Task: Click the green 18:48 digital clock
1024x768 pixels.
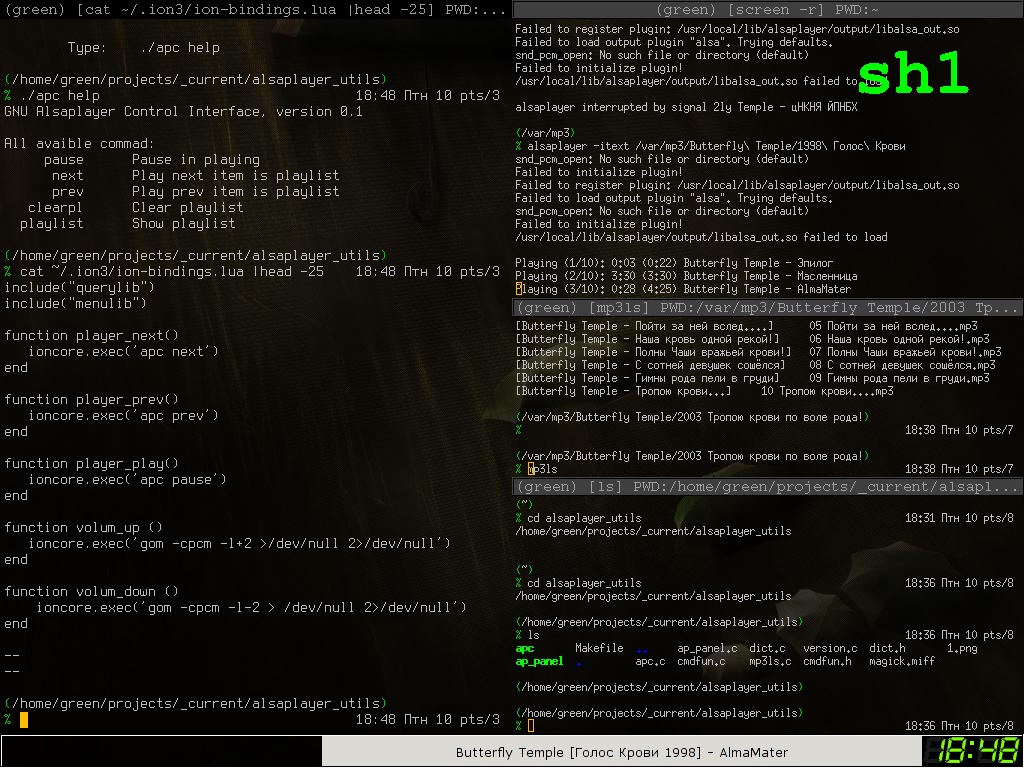Action: pos(972,751)
